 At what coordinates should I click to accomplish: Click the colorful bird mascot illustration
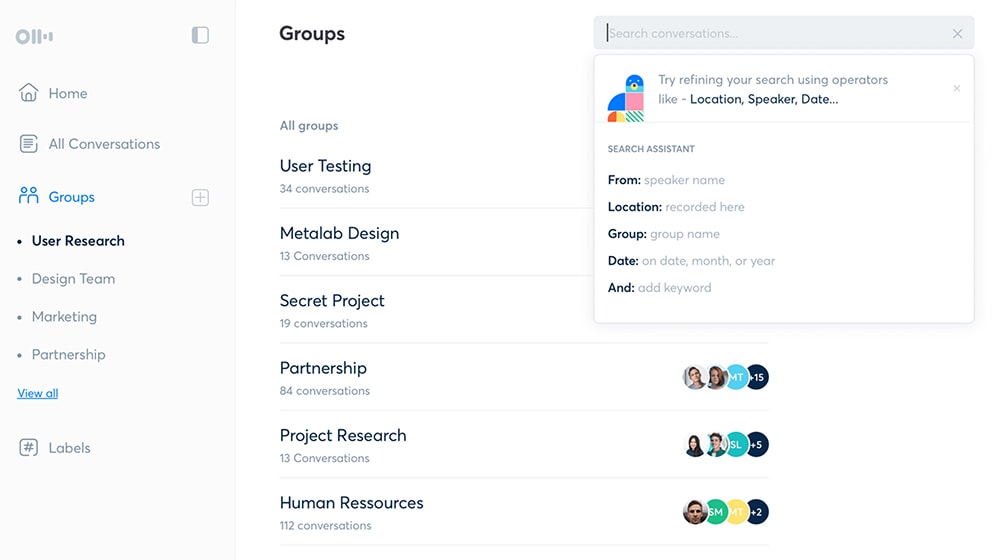tap(626, 98)
